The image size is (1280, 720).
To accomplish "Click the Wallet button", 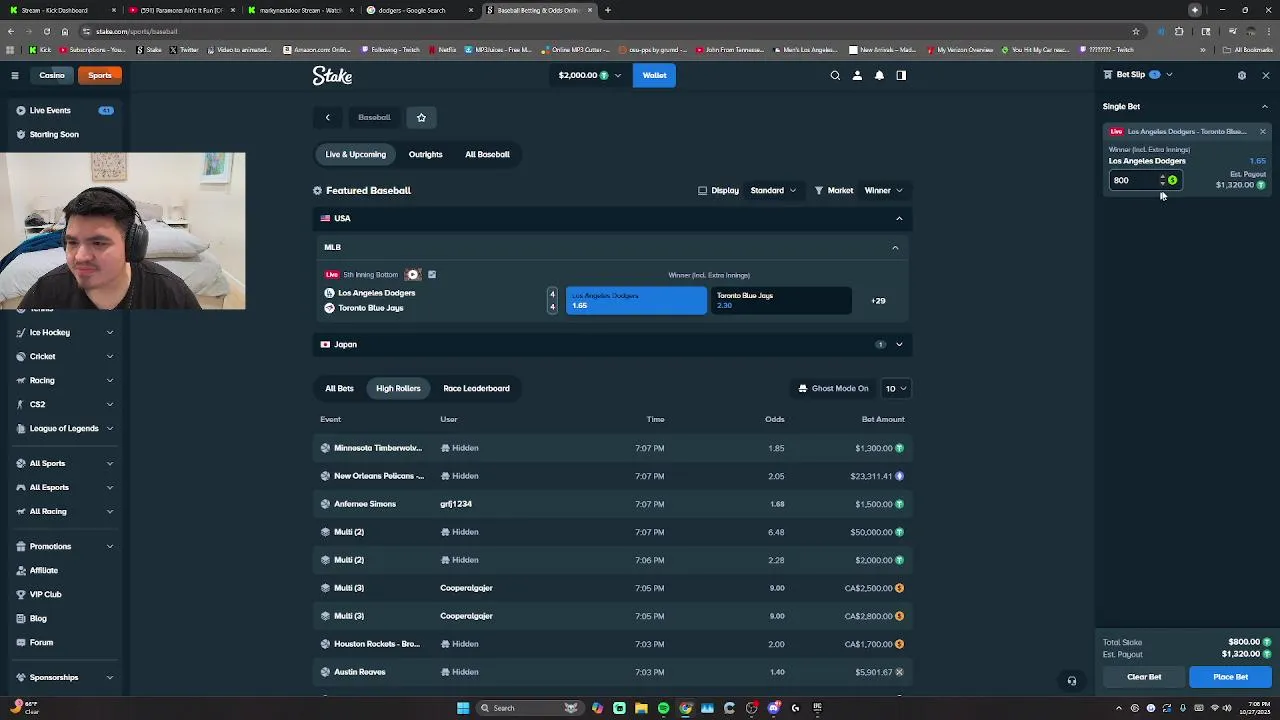I will 654,75.
